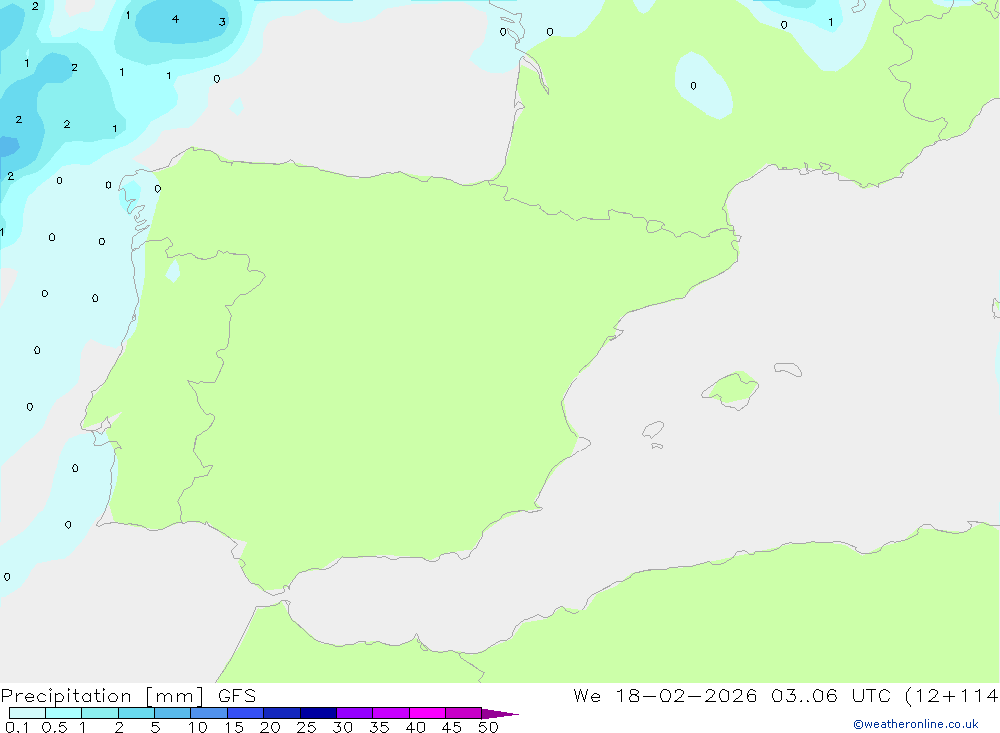Click the legend label "25"
This screenshot has width=1000, height=733.
[x=307, y=727]
